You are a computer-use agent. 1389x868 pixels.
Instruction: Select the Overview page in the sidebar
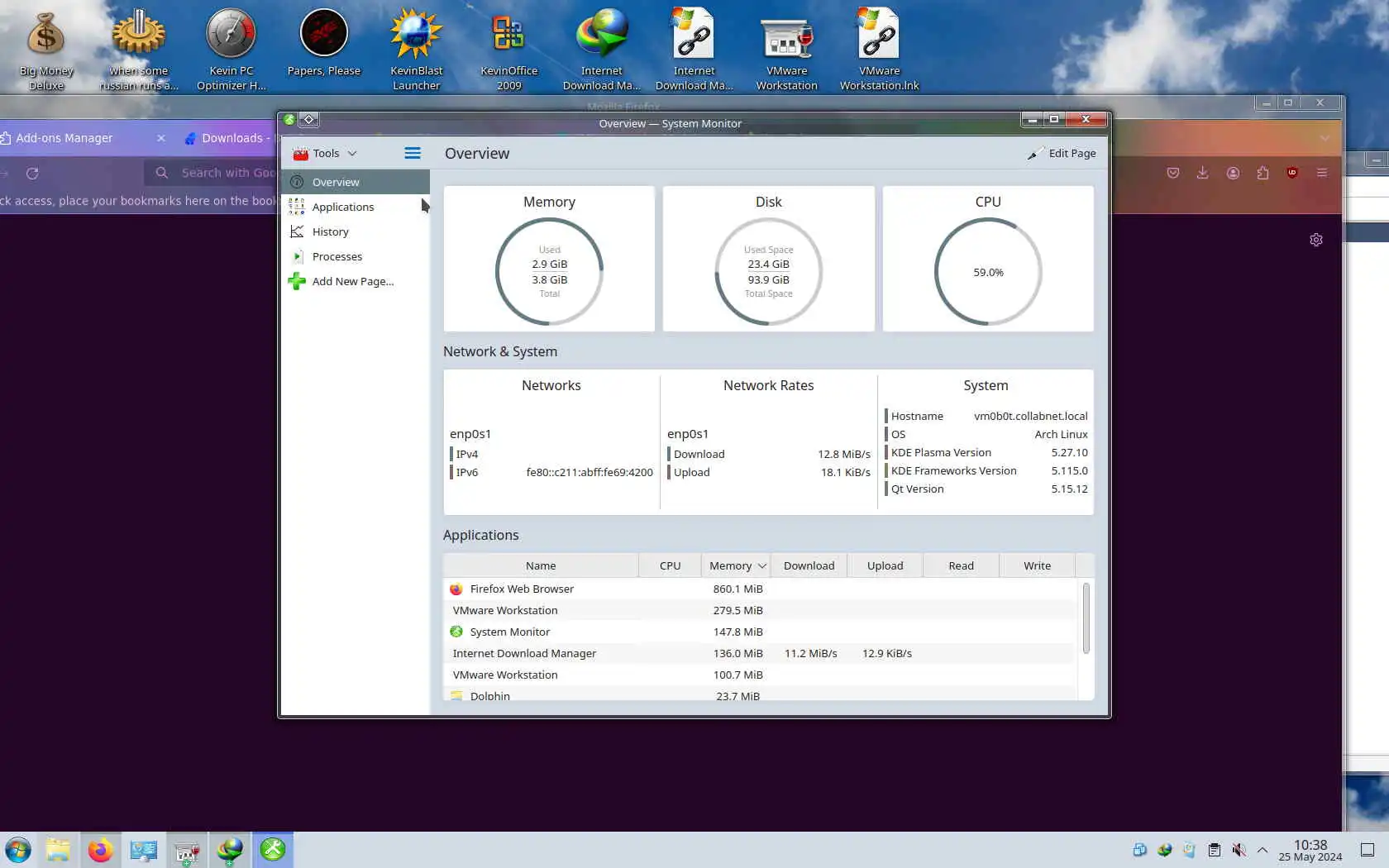[356, 182]
